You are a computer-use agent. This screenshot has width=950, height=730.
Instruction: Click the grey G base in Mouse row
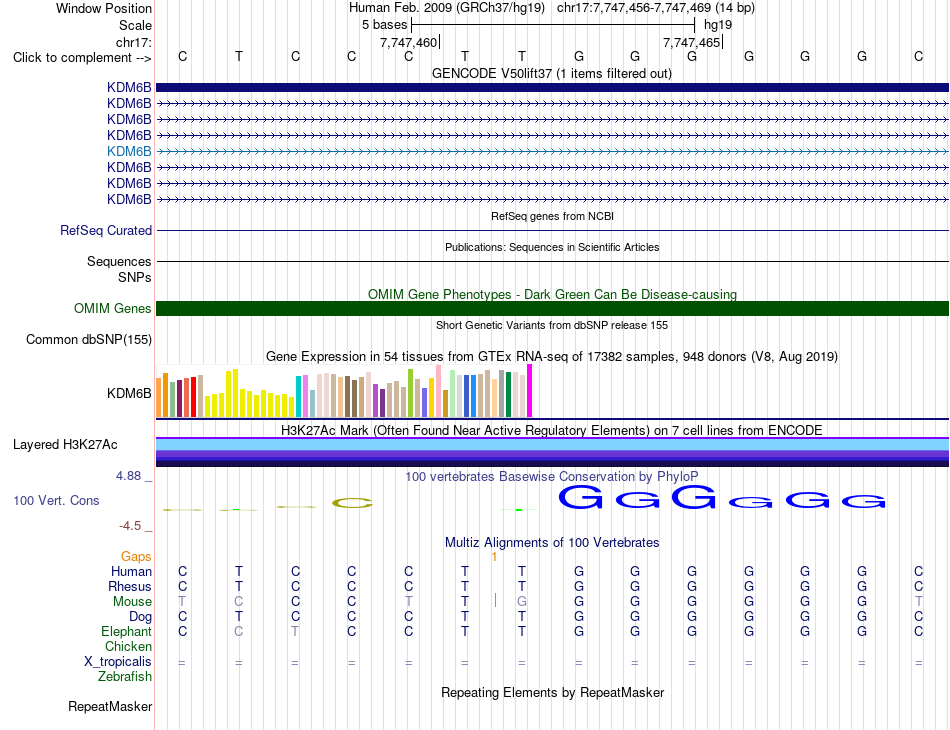[x=522, y=602]
